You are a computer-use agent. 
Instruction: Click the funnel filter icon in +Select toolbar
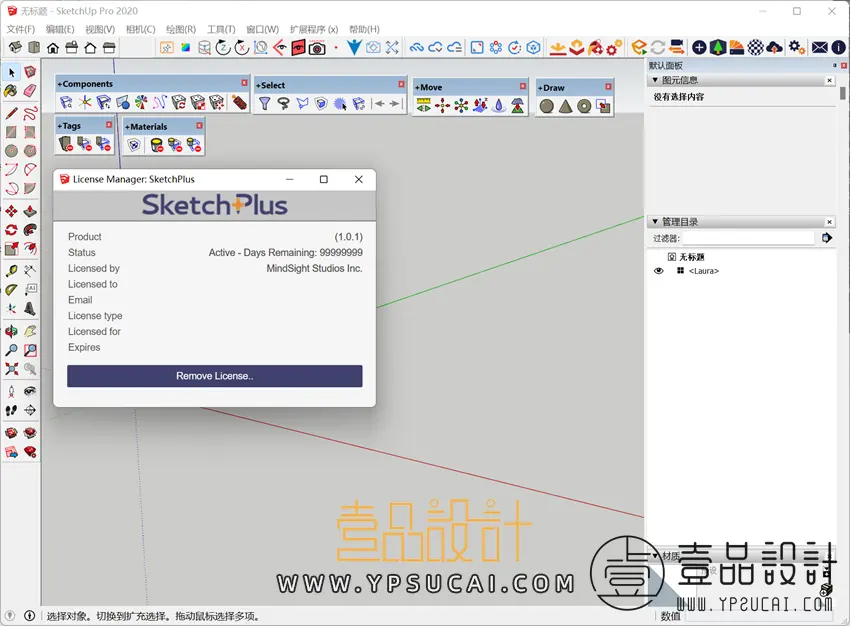pyautogui.click(x=265, y=103)
